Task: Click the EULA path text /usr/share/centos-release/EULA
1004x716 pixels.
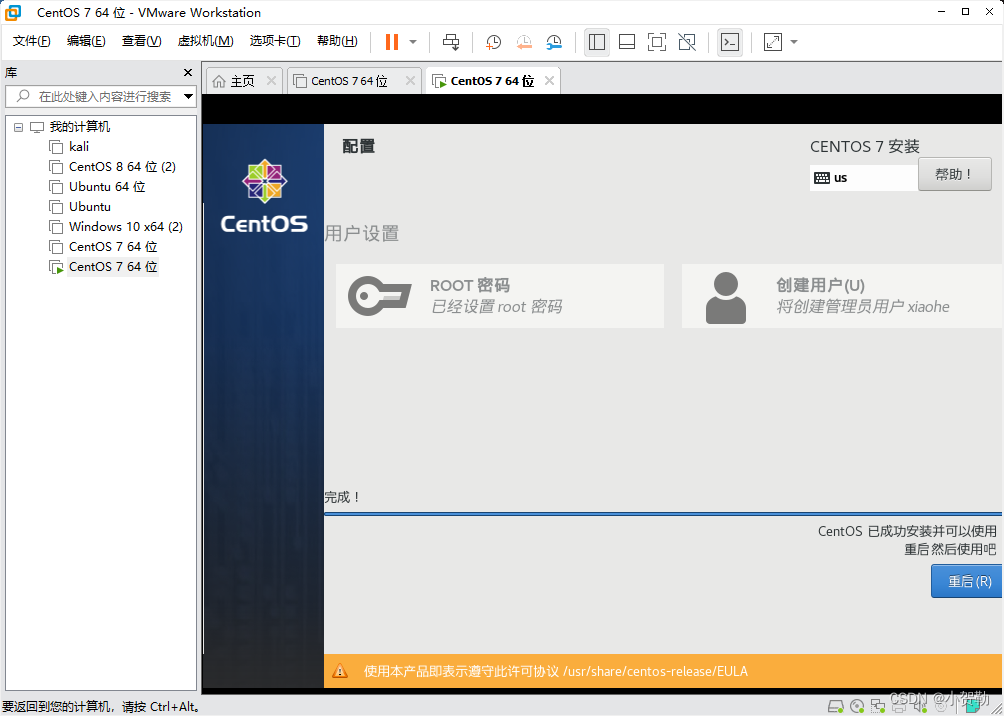Action: (x=655, y=671)
